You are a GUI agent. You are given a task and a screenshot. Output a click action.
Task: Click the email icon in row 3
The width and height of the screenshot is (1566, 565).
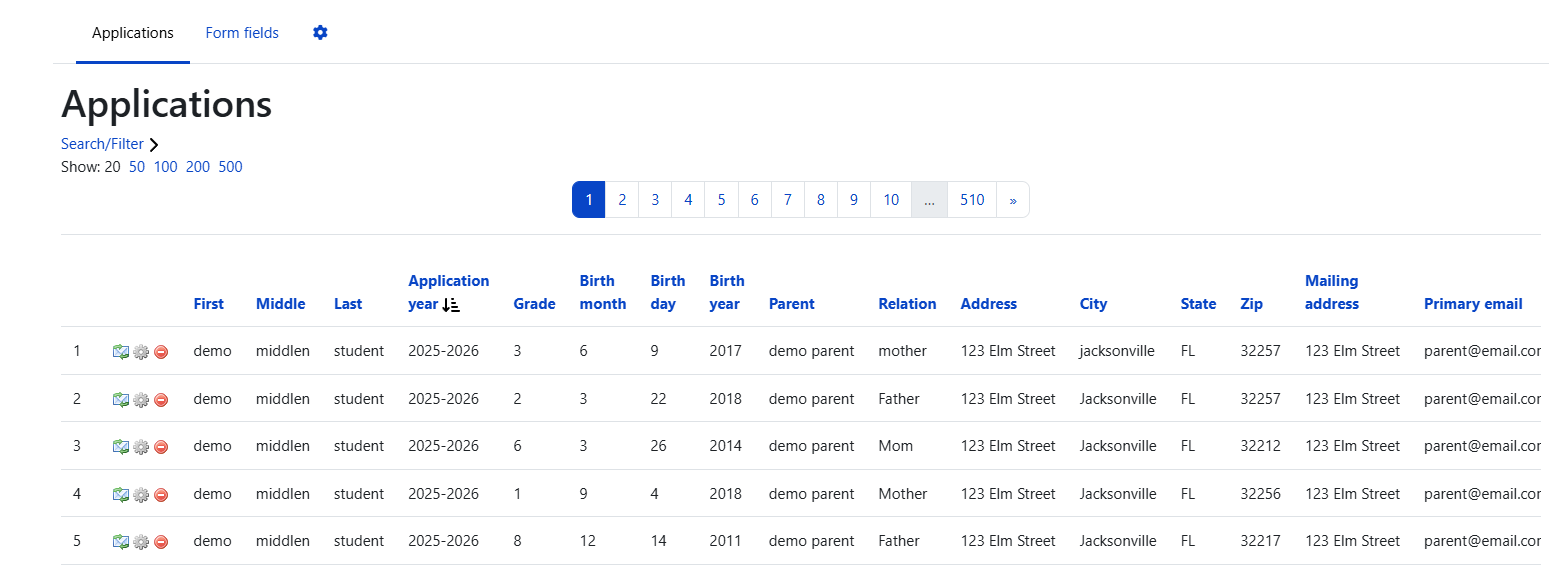click(121, 447)
